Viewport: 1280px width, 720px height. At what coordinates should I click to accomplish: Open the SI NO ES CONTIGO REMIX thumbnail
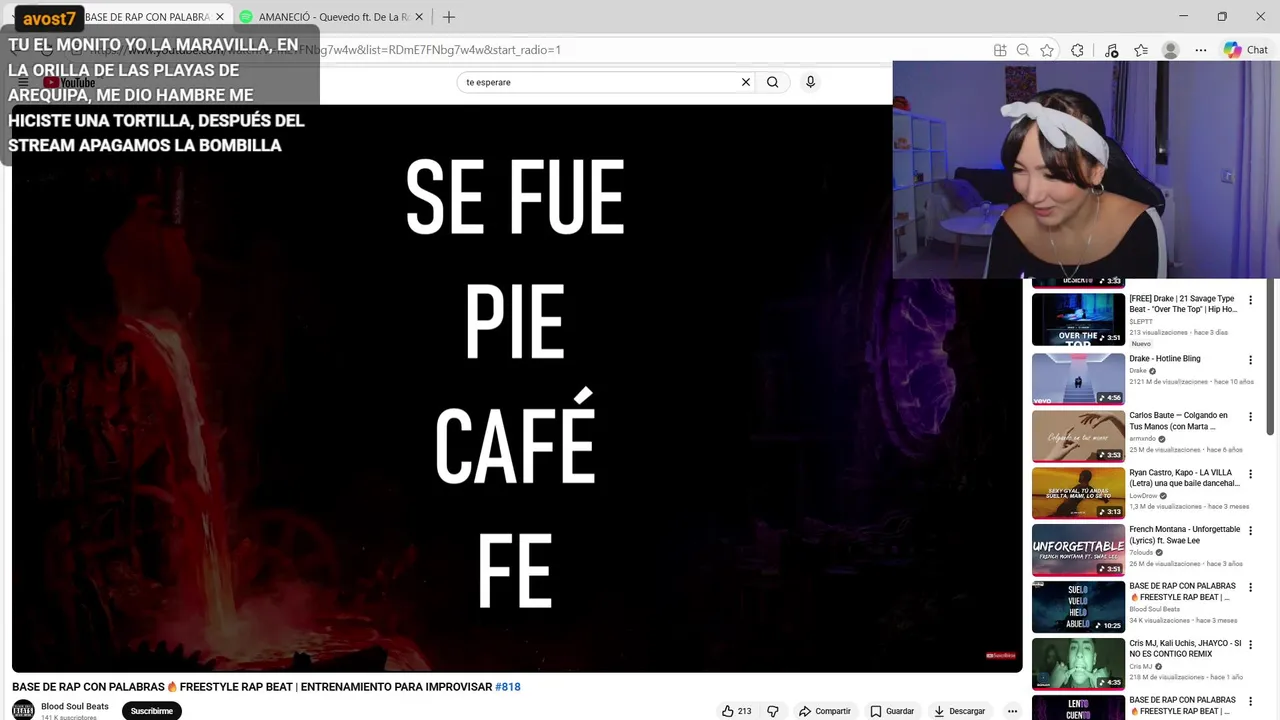click(x=1078, y=664)
